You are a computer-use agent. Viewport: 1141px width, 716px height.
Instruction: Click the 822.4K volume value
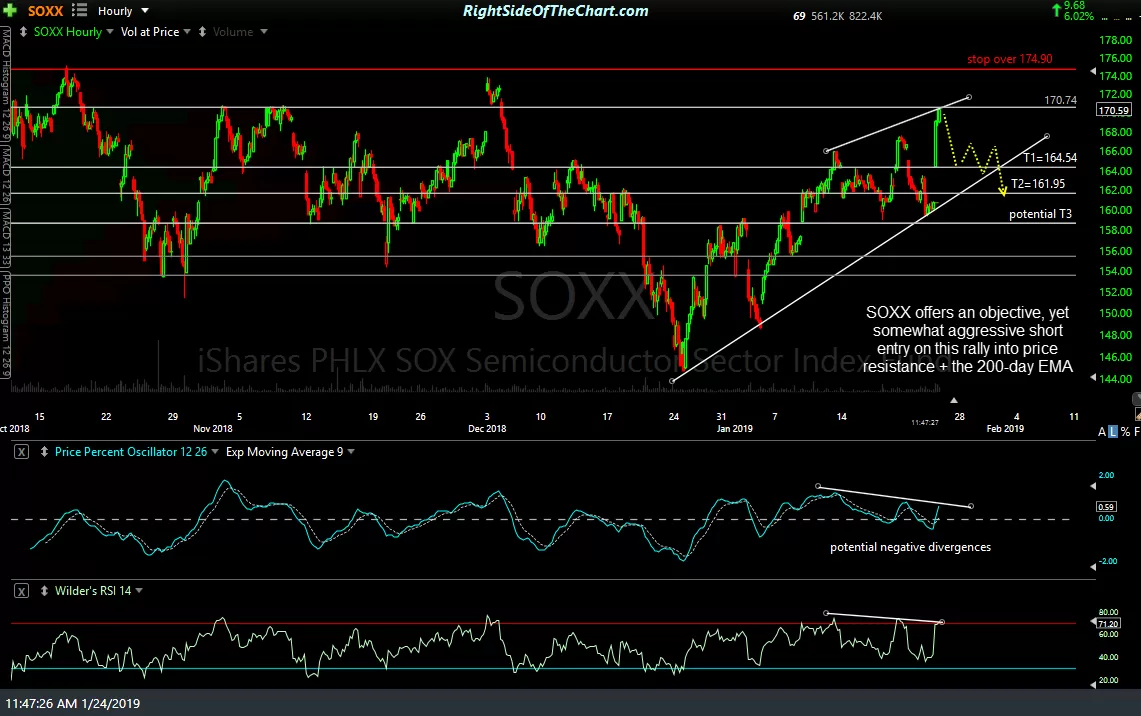click(865, 16)
